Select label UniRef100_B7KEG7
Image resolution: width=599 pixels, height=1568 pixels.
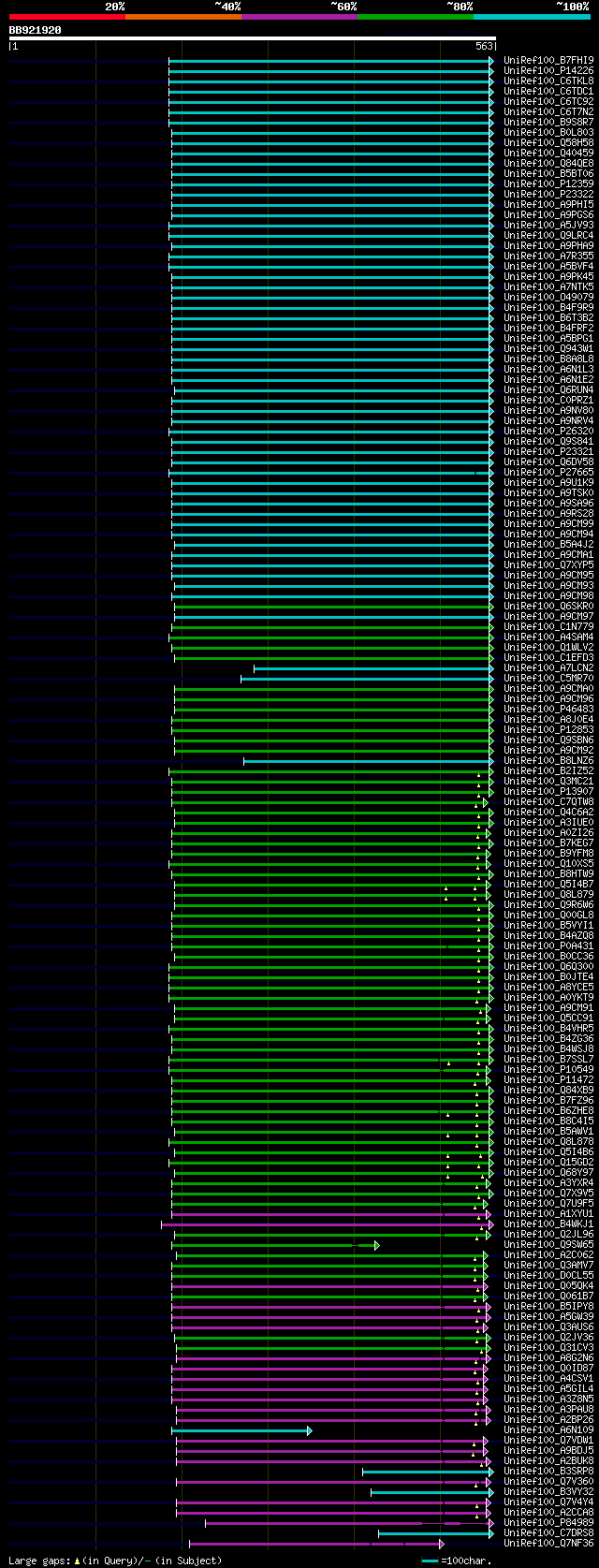click(548, 843)
